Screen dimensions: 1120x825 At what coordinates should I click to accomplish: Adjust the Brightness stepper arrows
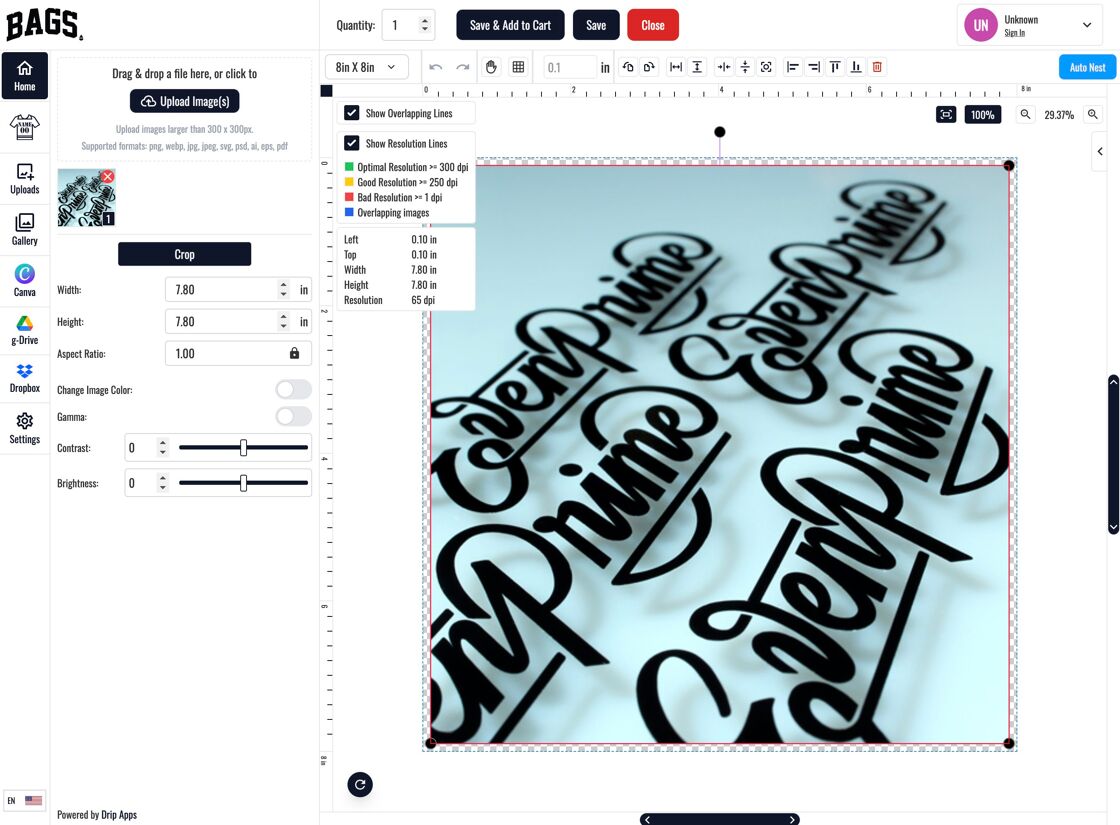(163, 483)
